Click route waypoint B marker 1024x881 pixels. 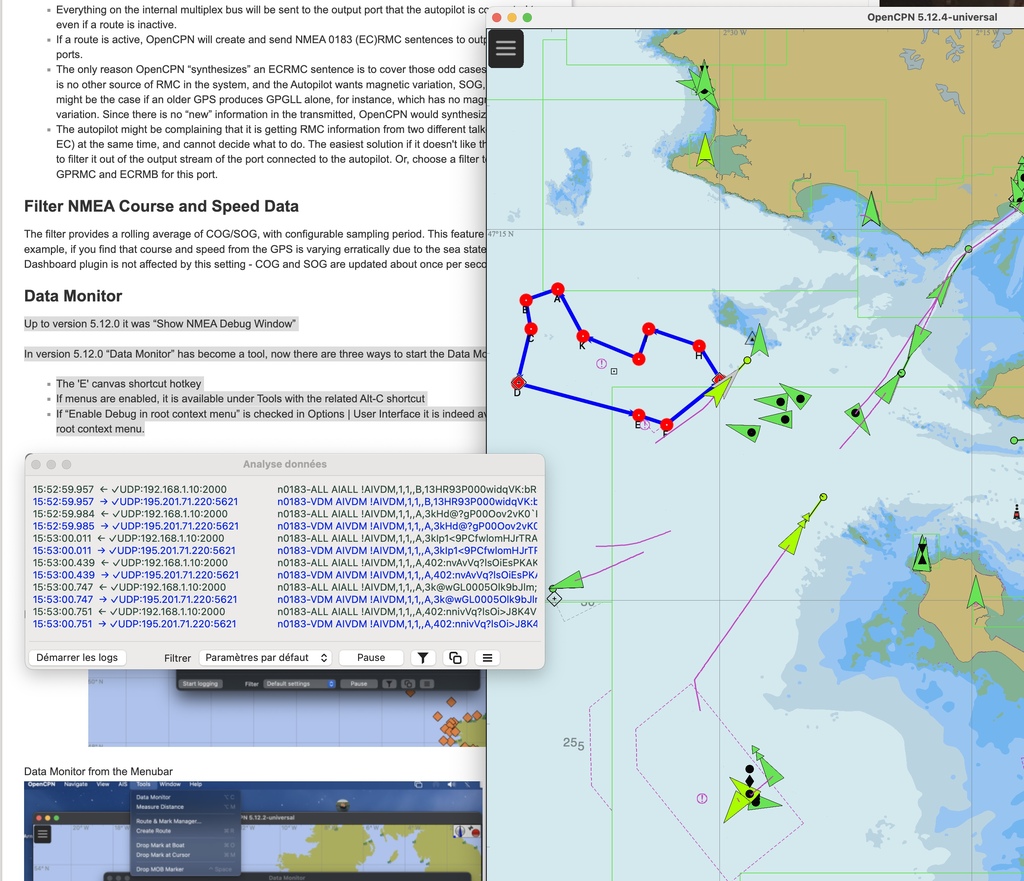[x=526, y=299]
